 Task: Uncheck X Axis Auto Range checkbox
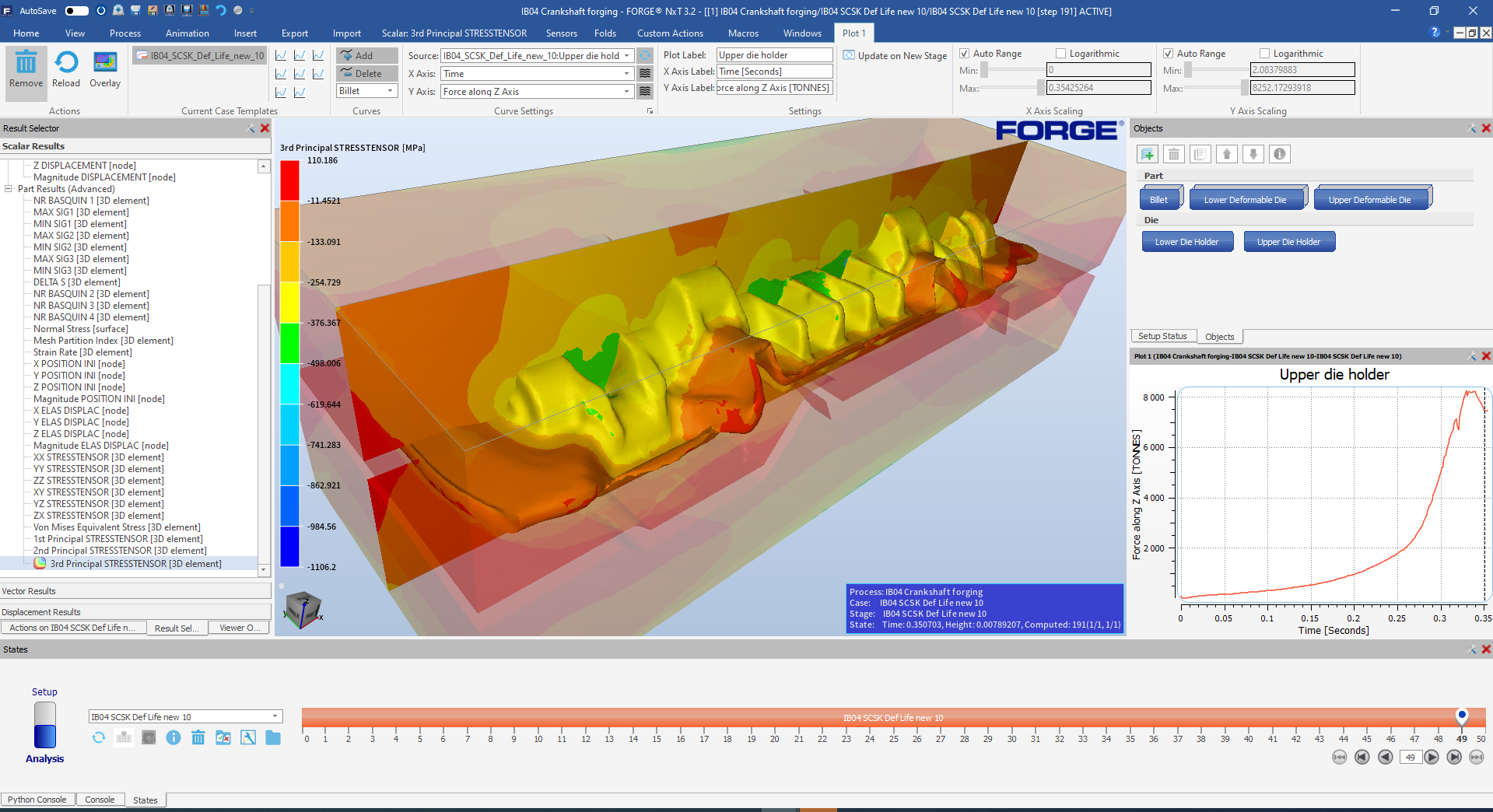pos(965,54)
